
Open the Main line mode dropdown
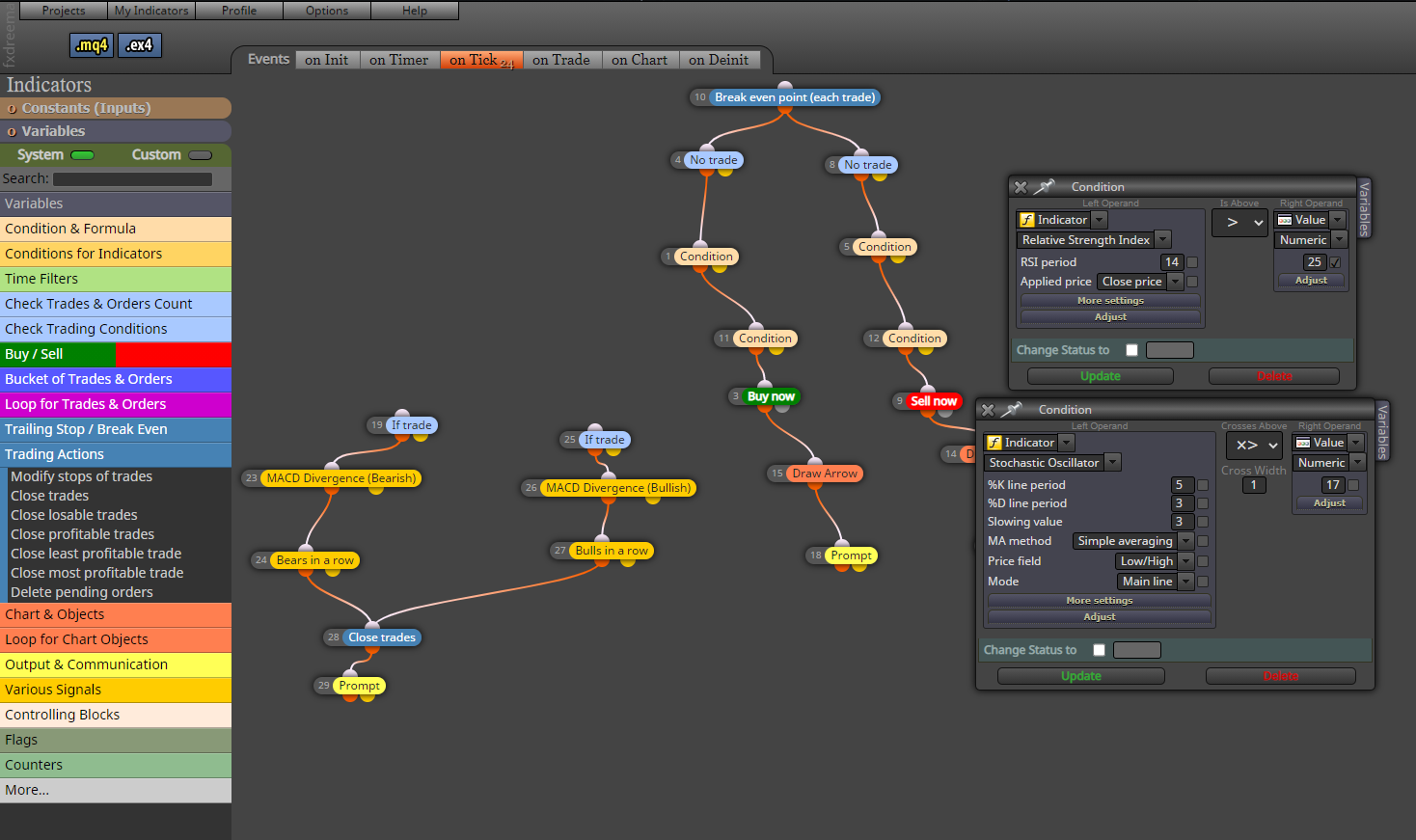[x=1156, y=582]
